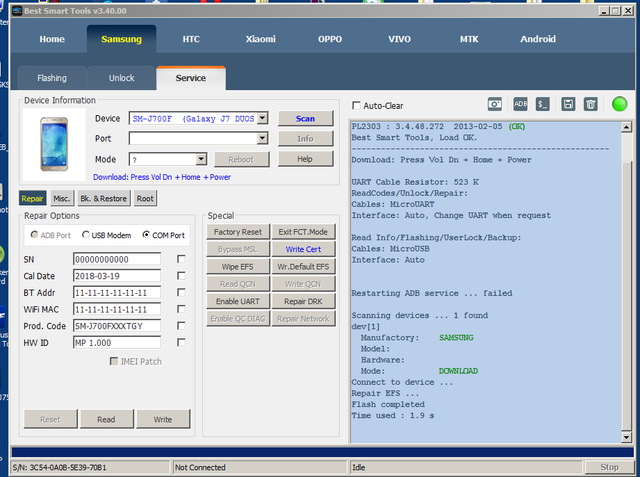This screenshot has height=477, width=640.
Task: Click Exit FCT.Mode button
Action: tap(303, 232)
